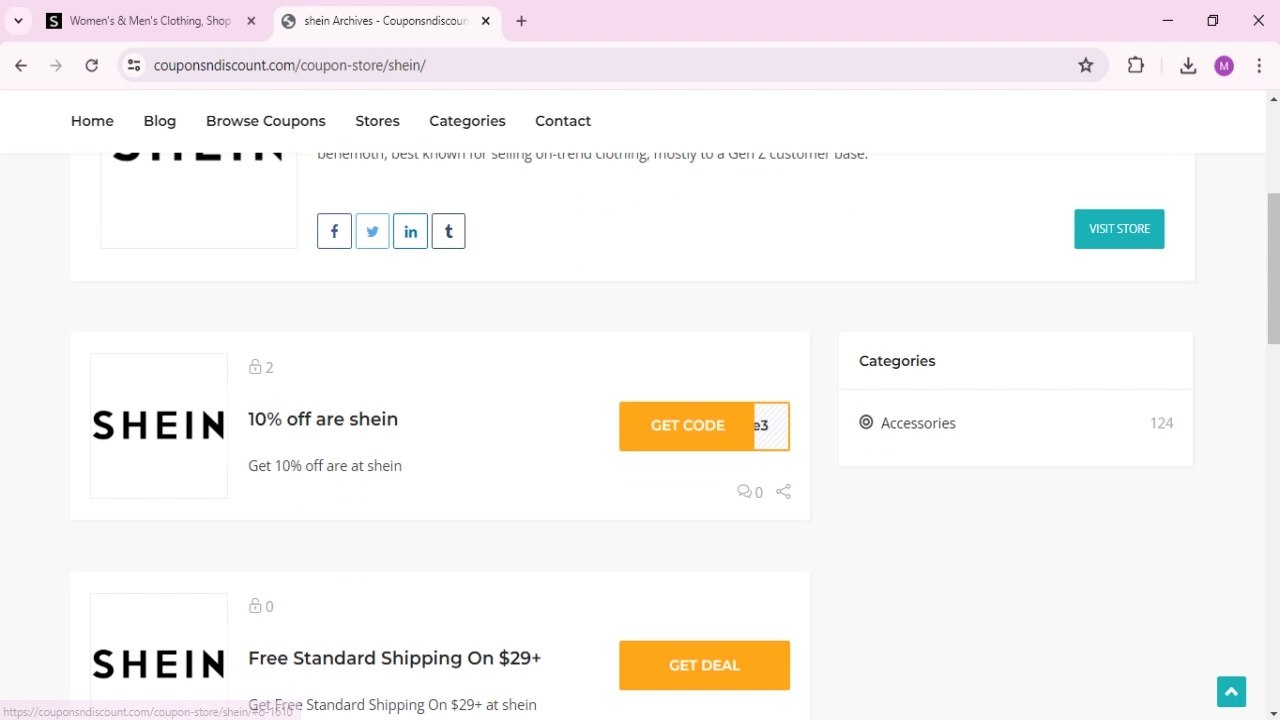Open comments on 10% off coupon

coord(750,492)
